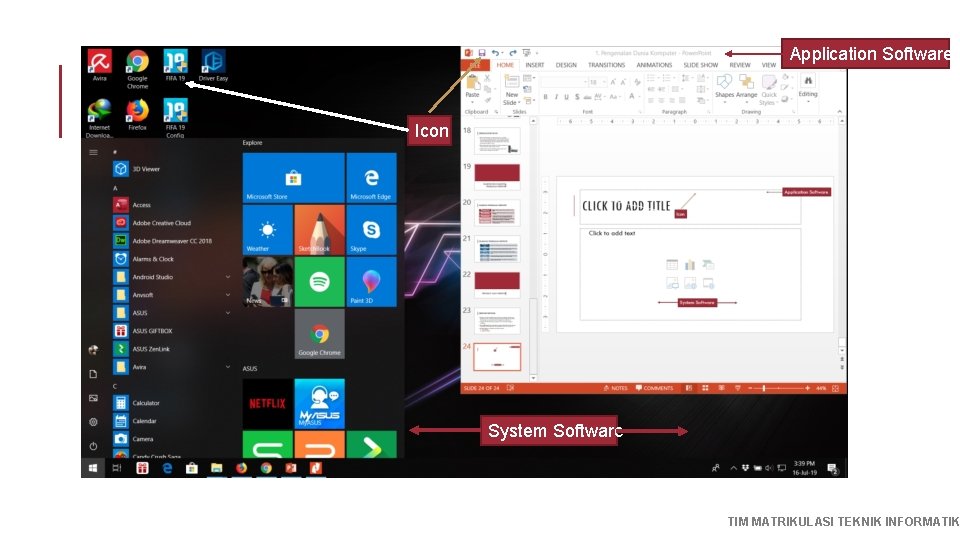
Task: Toggle Bold formatting in PowerPoint
Action: [546, 97]
